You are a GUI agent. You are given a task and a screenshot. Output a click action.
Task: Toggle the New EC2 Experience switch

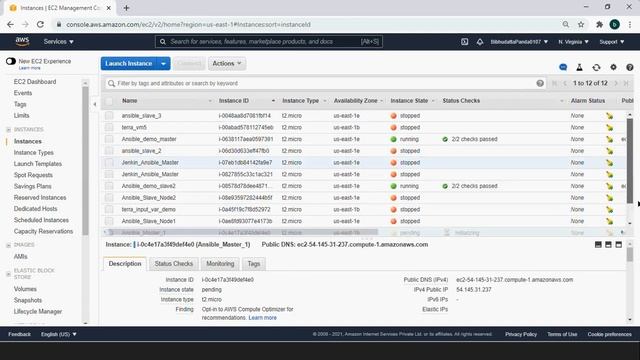[x=11, y=61]
